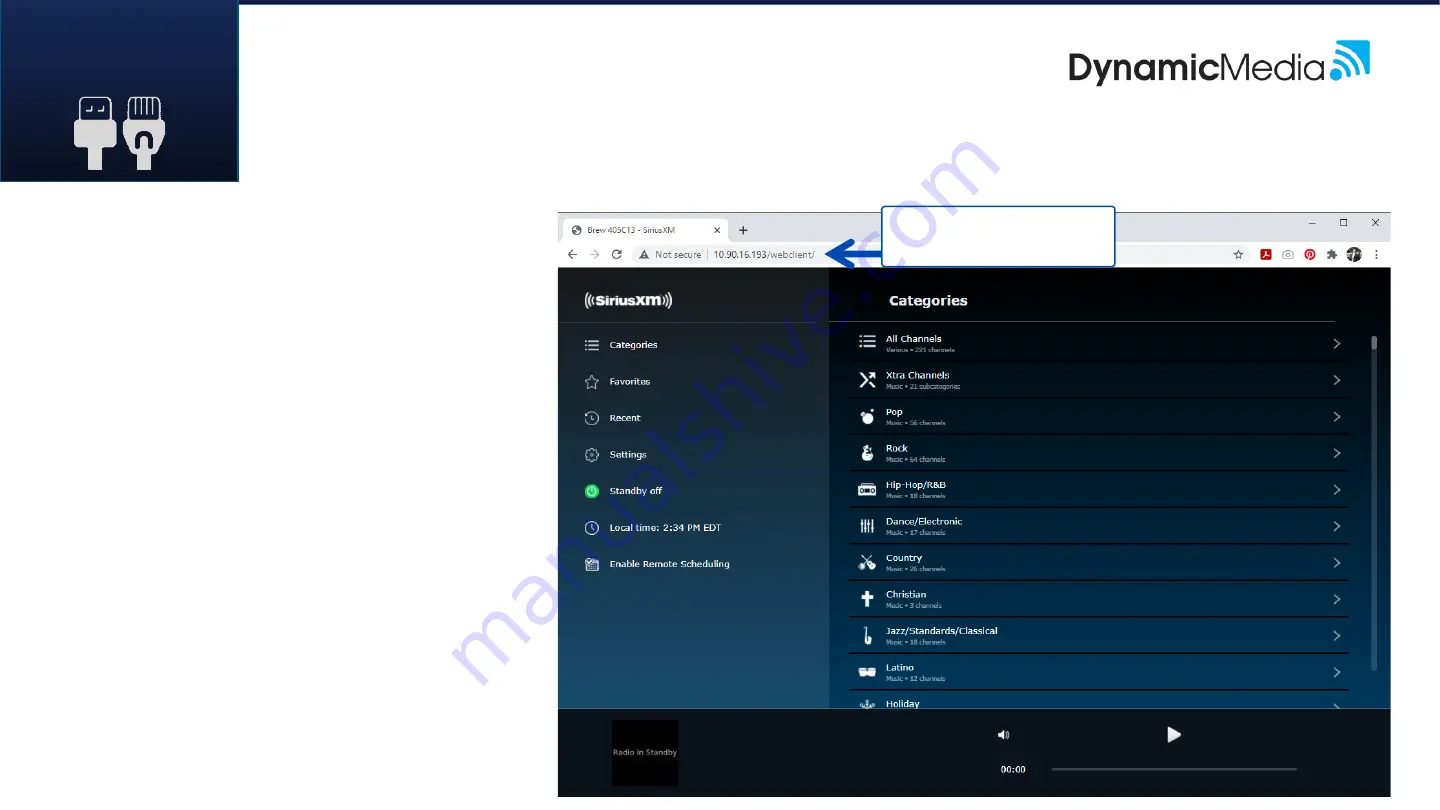
Task: Reload the page in the browser
Action: tap(617, 255)
